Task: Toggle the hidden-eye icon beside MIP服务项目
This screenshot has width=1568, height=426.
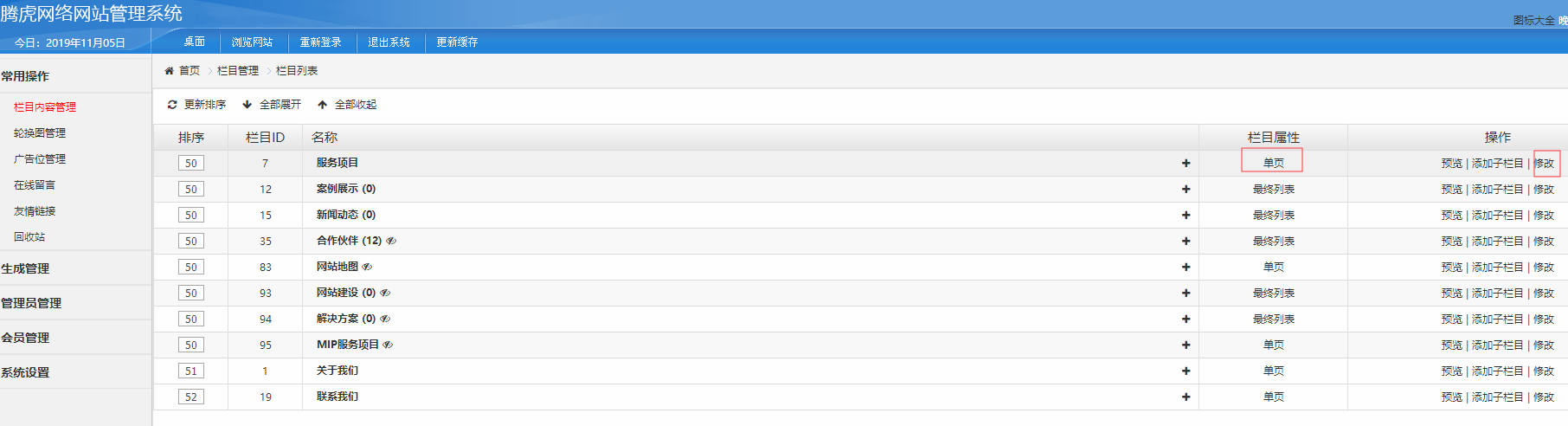Action: (x=388, y=345)
